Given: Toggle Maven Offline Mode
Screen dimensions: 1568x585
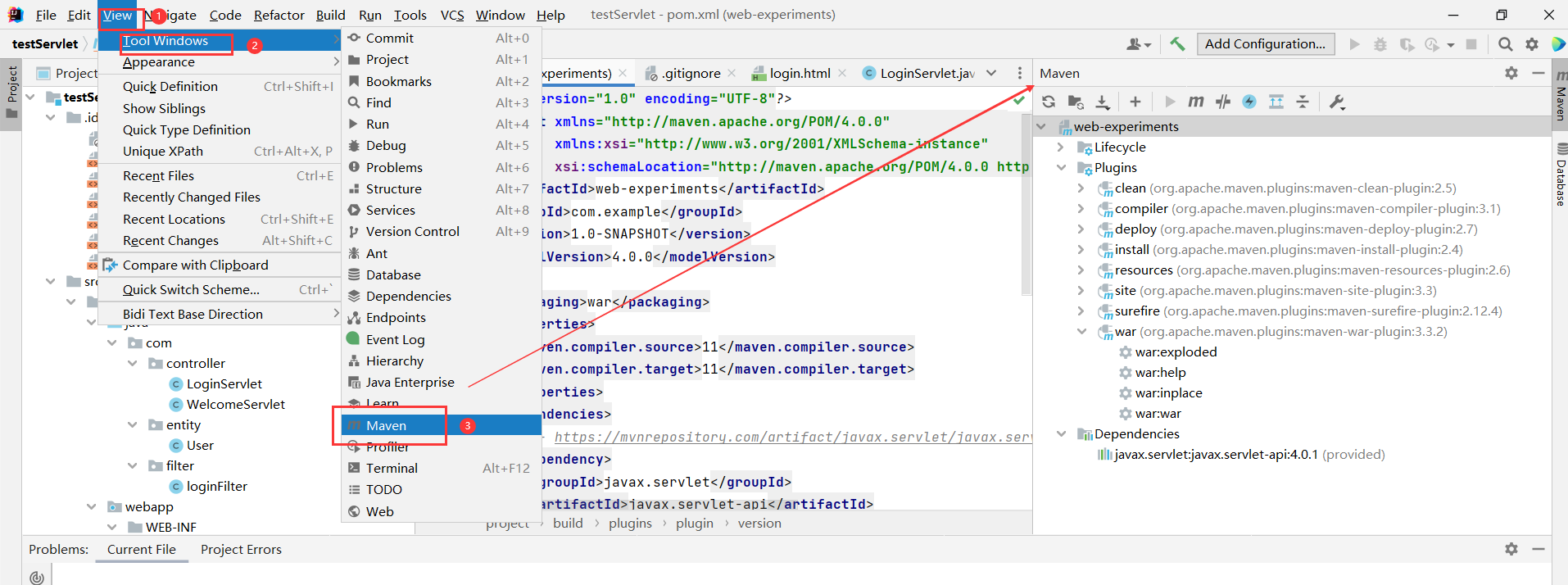Looking at the screenshot, I should pos(1223,102).
